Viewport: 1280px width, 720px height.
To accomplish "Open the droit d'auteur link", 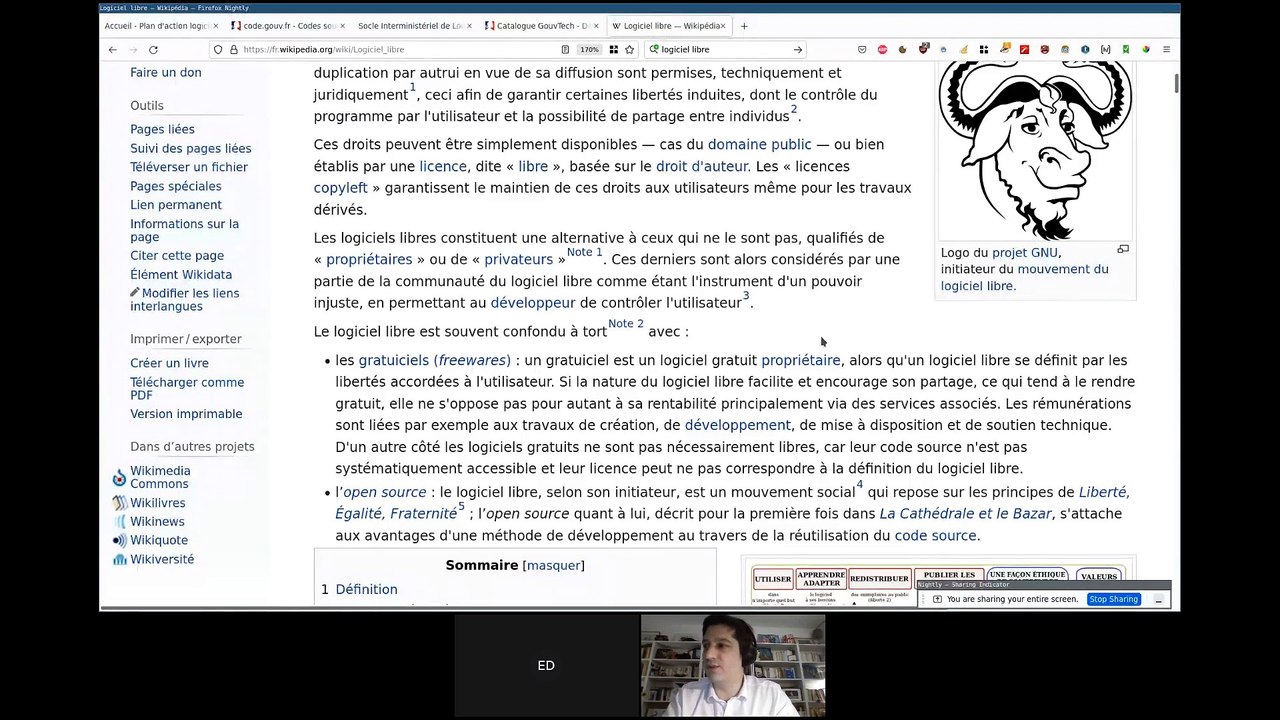I will [702, 166].
